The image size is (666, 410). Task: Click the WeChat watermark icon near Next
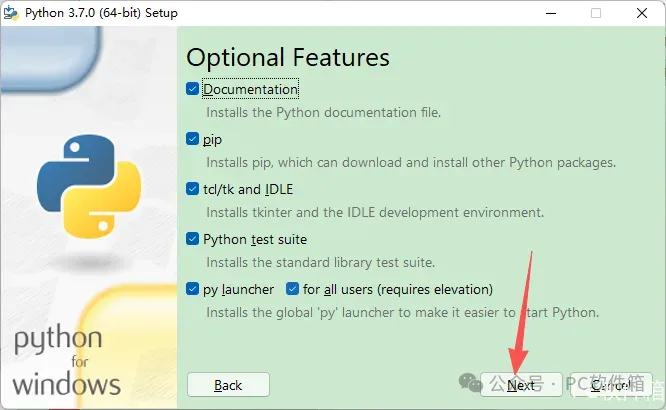(470, 382)
